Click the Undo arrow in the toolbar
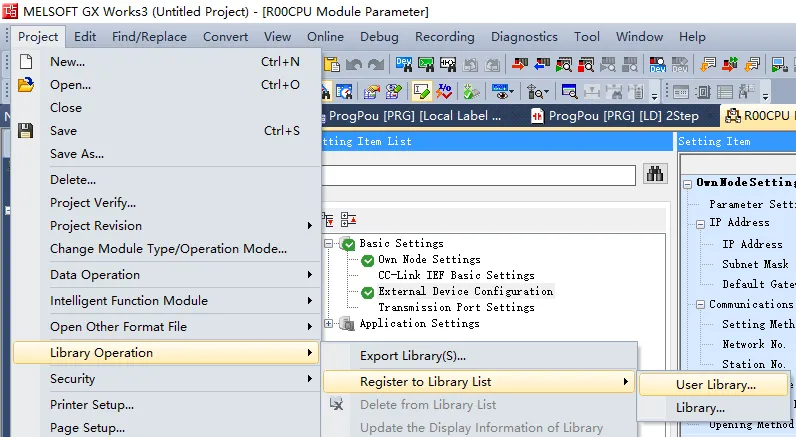796x437 pixels. pyautogui.click(x=353, y=64)
